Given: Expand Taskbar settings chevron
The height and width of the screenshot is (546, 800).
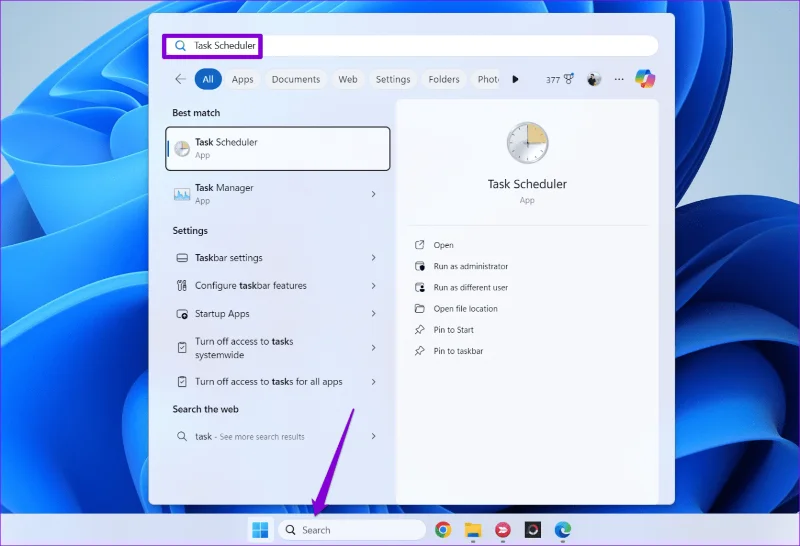Looking at the screenshot, I should click(373, 258).
